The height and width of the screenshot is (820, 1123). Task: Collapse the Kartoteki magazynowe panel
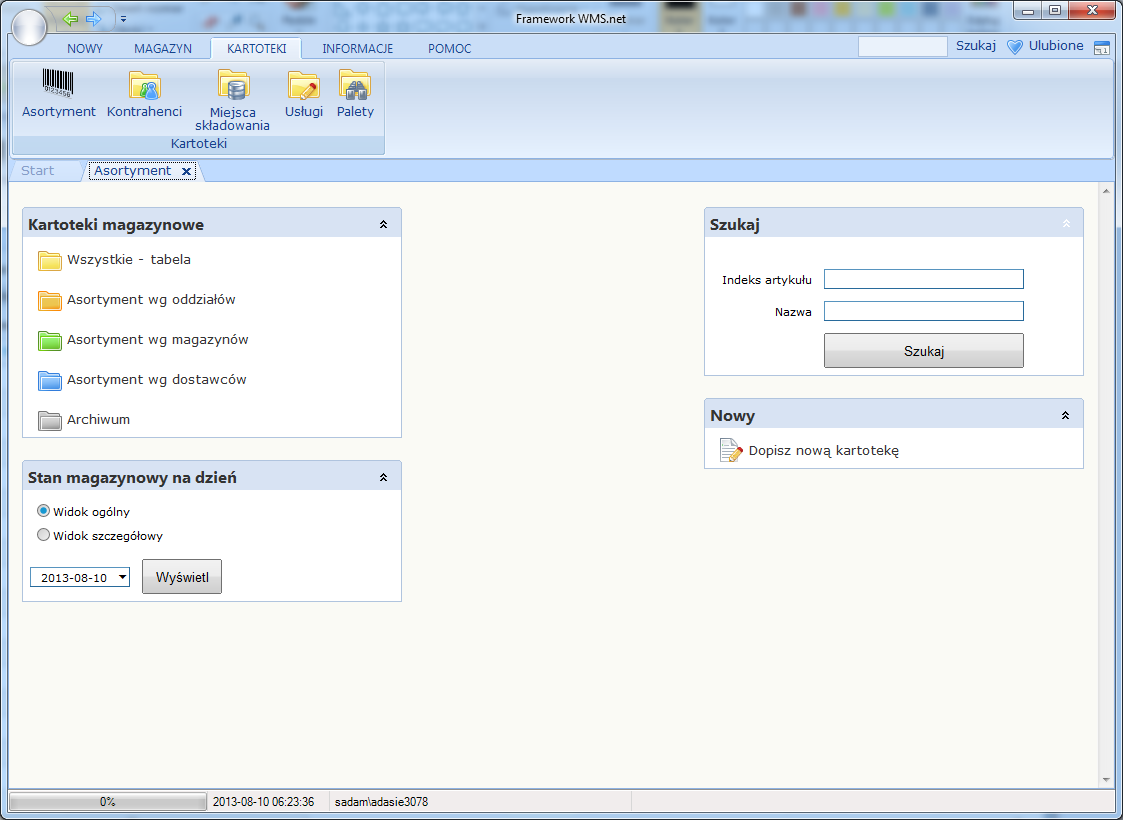383,225
